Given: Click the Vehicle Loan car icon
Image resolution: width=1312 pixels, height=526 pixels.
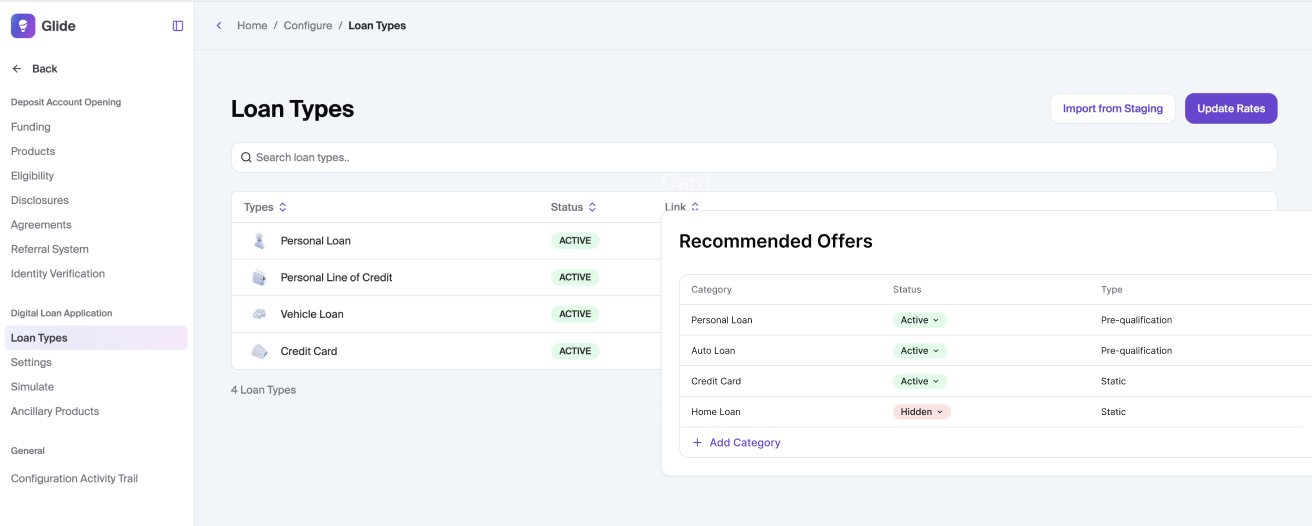Looking at the screenshot, I should pos(259,314).
